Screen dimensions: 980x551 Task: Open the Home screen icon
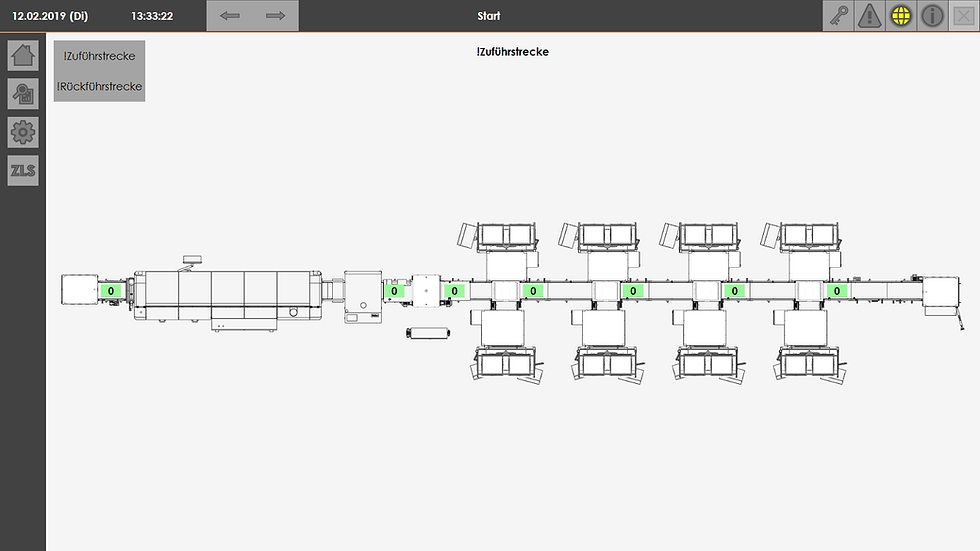point(23,56)
